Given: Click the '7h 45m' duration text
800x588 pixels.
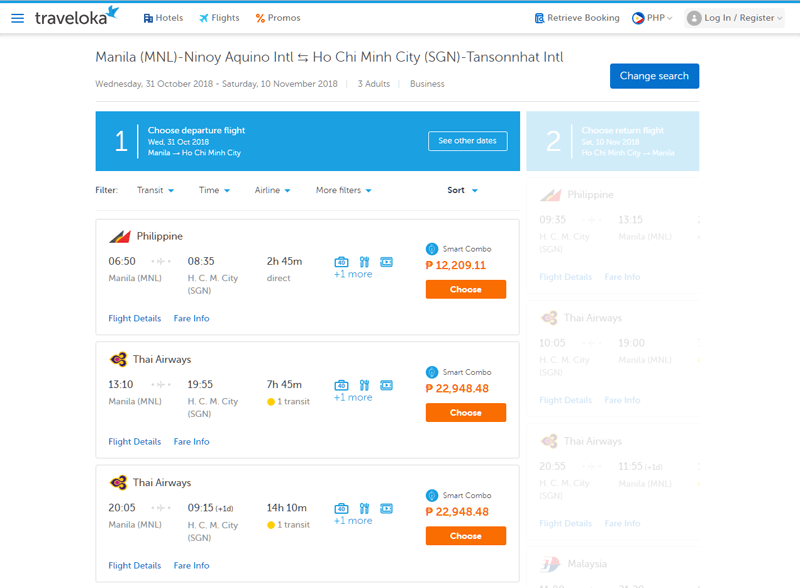Looking at the screenshot, I should pos(284,384).
